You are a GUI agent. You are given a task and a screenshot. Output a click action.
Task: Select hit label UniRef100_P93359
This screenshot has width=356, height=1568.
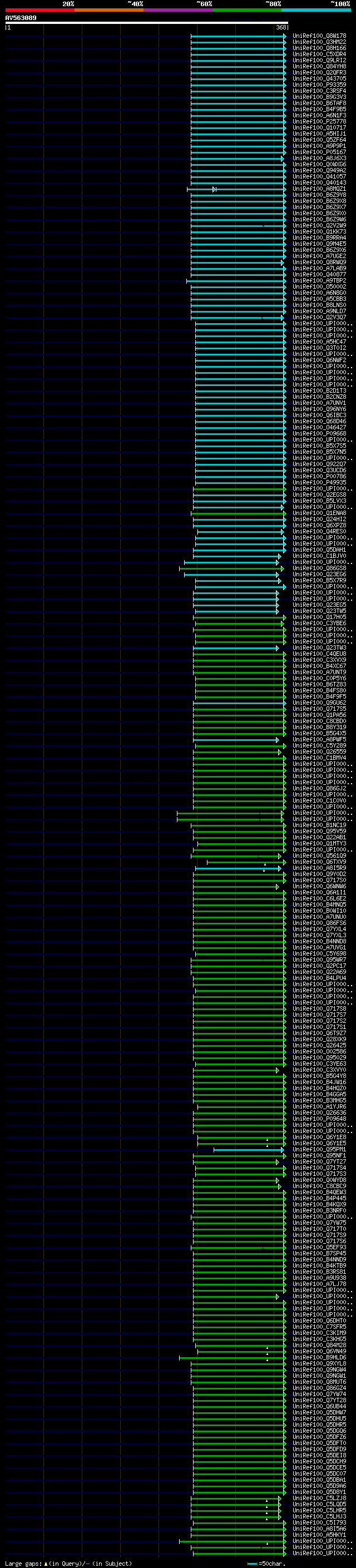tap(319, 85)
